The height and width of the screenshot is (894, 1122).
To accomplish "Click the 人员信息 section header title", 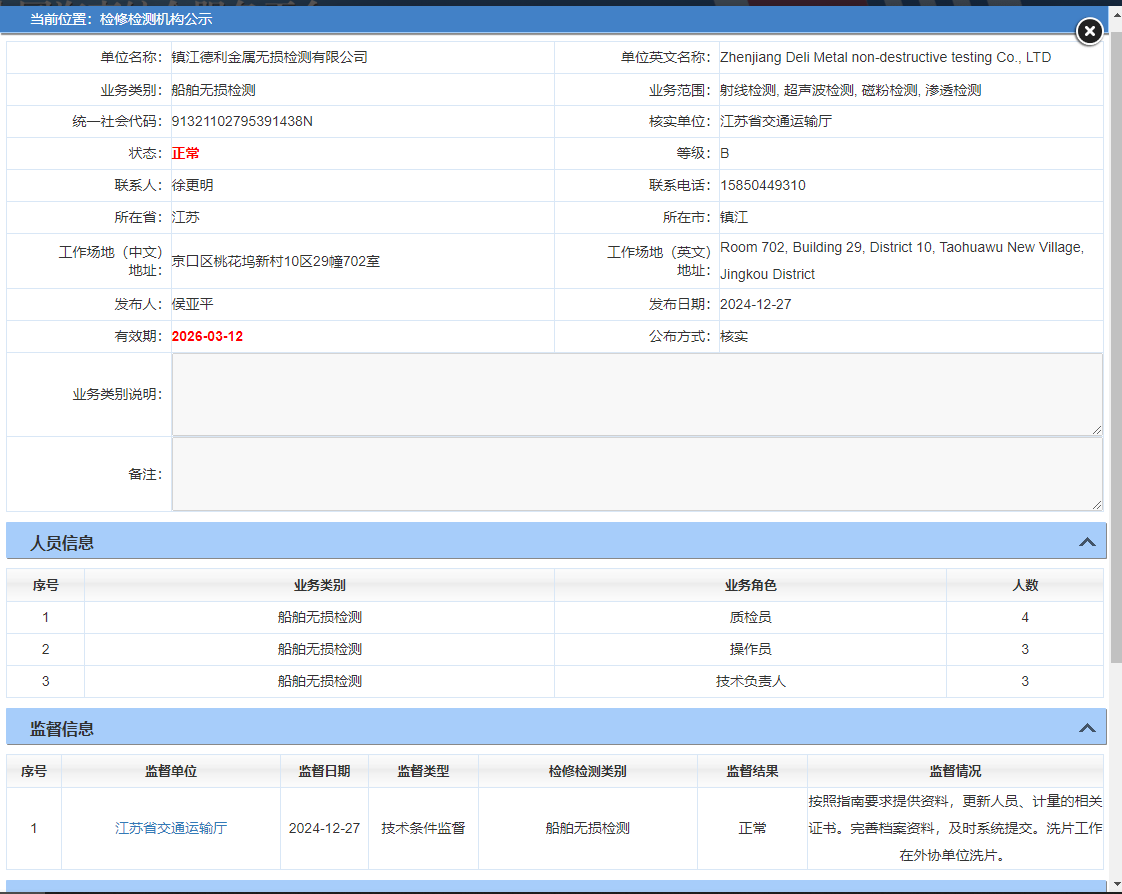I will click(62, 543).
